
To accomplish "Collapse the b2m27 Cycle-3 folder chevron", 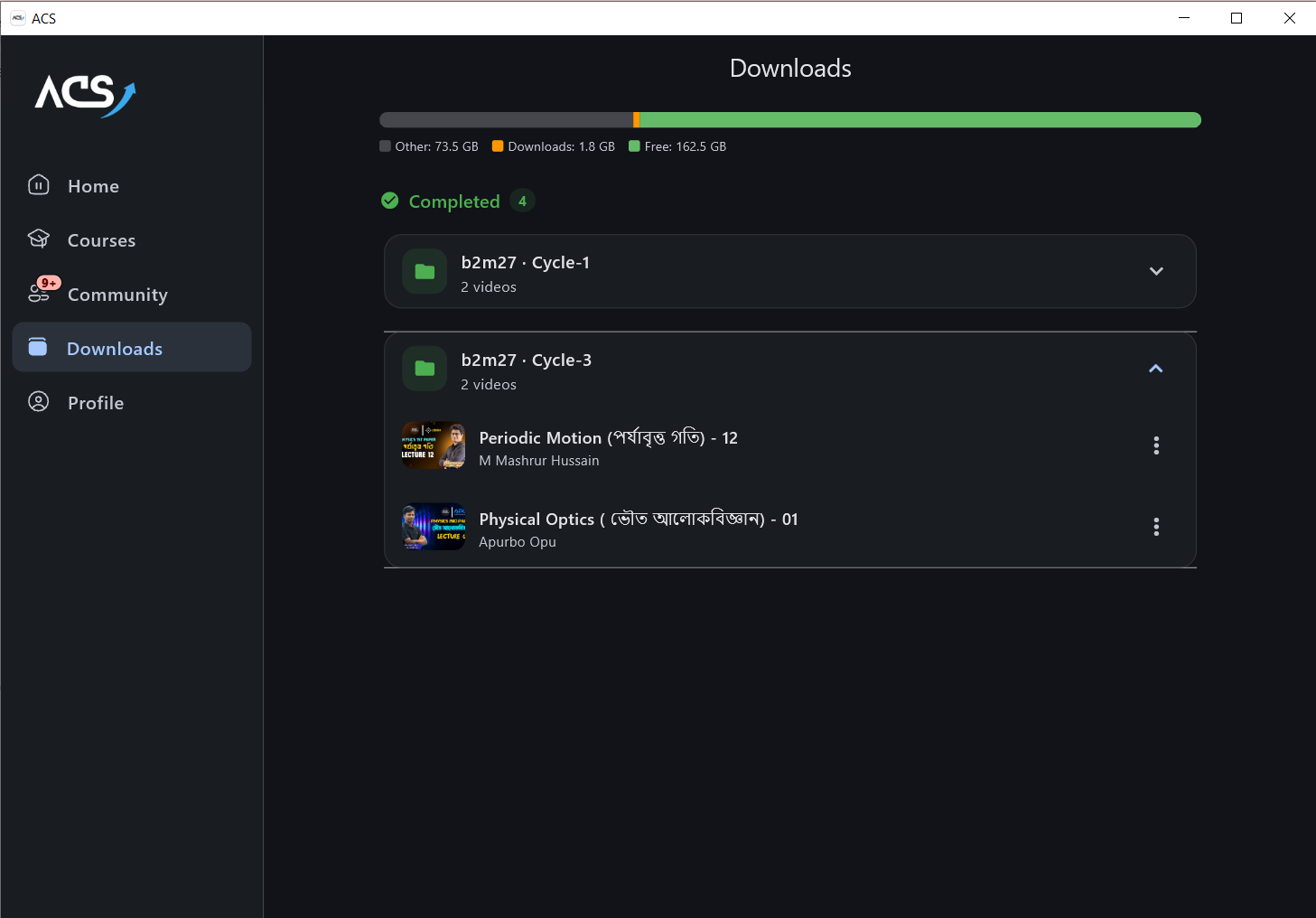I will click(1156, 369).
